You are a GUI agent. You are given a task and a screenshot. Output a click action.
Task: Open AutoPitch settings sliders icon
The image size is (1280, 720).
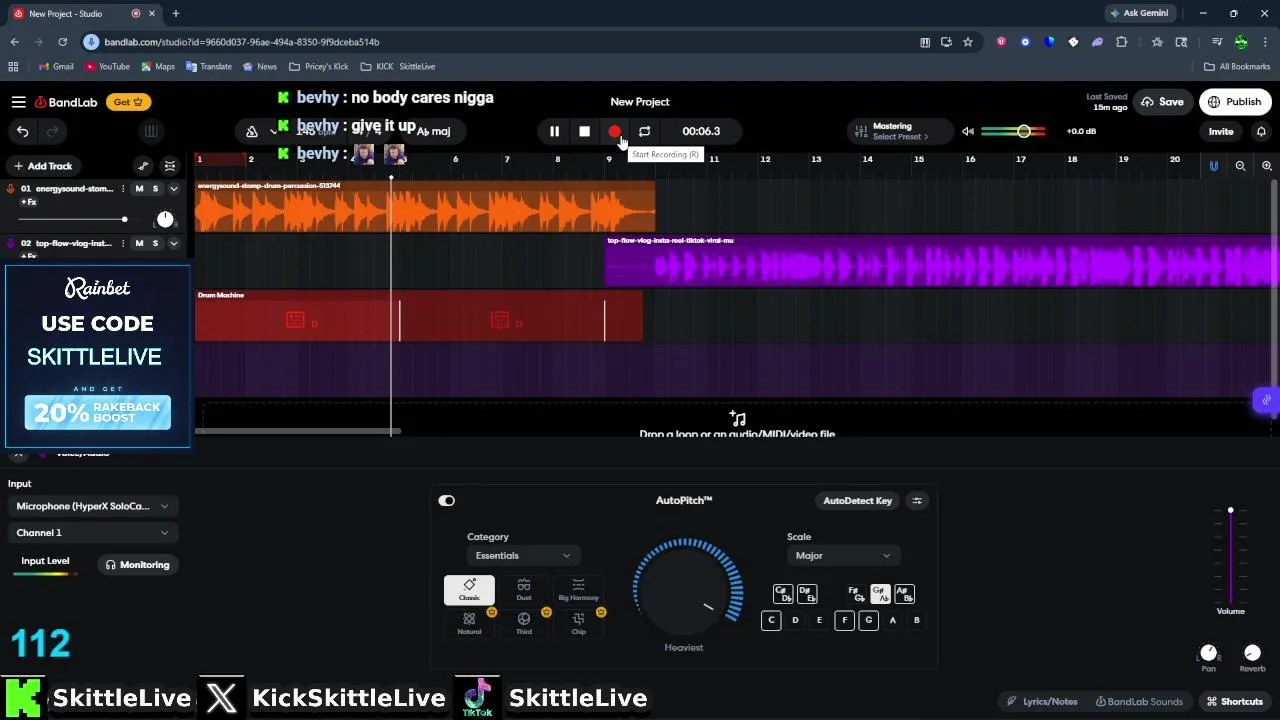tap(917, 501)
